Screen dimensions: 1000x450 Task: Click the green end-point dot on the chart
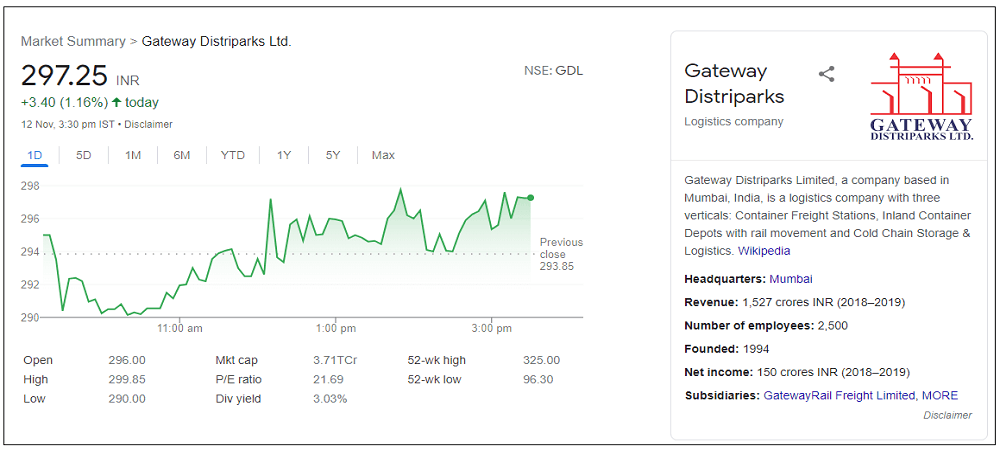pos(531,198)
